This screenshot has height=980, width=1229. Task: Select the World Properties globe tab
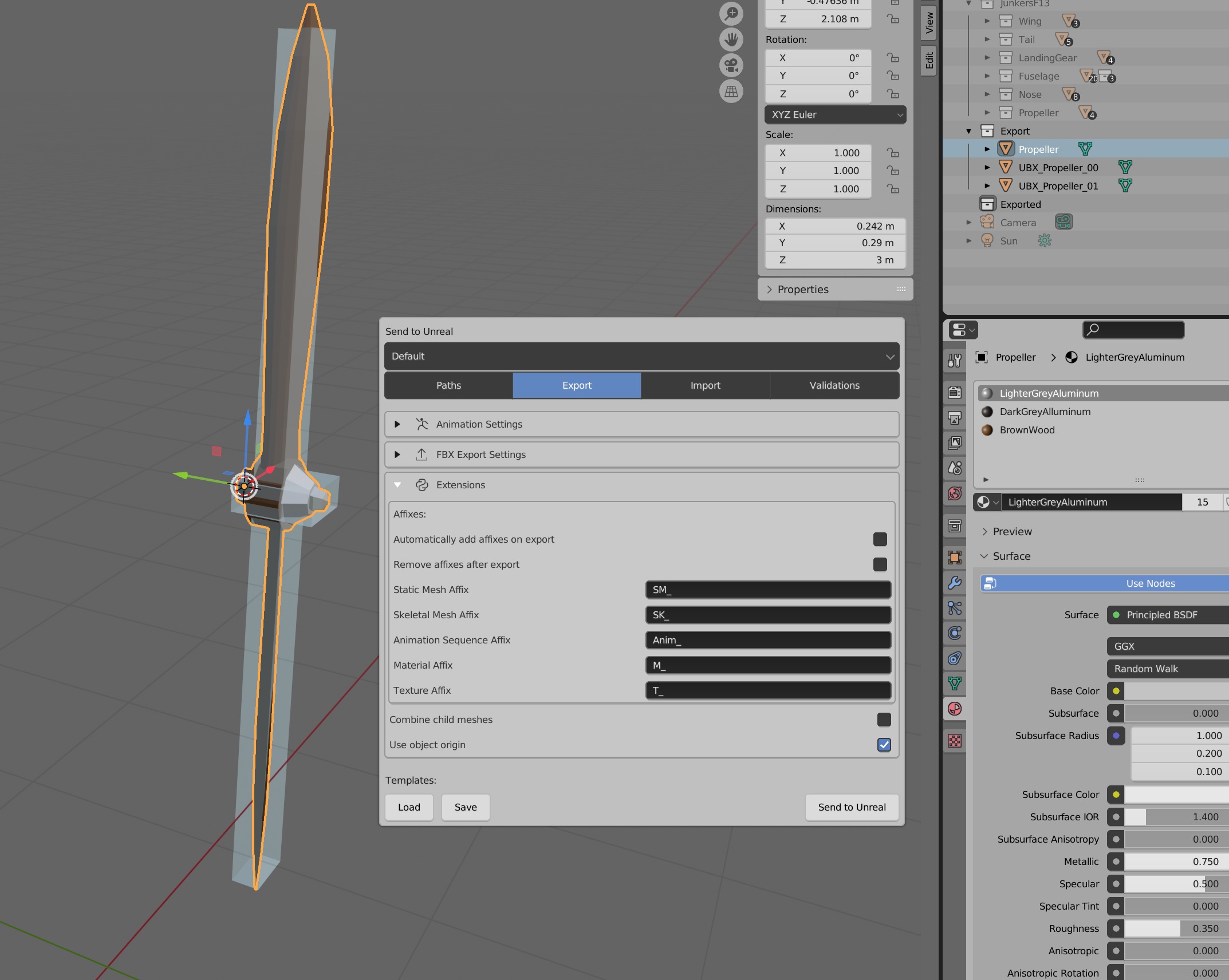click(954, 494)
